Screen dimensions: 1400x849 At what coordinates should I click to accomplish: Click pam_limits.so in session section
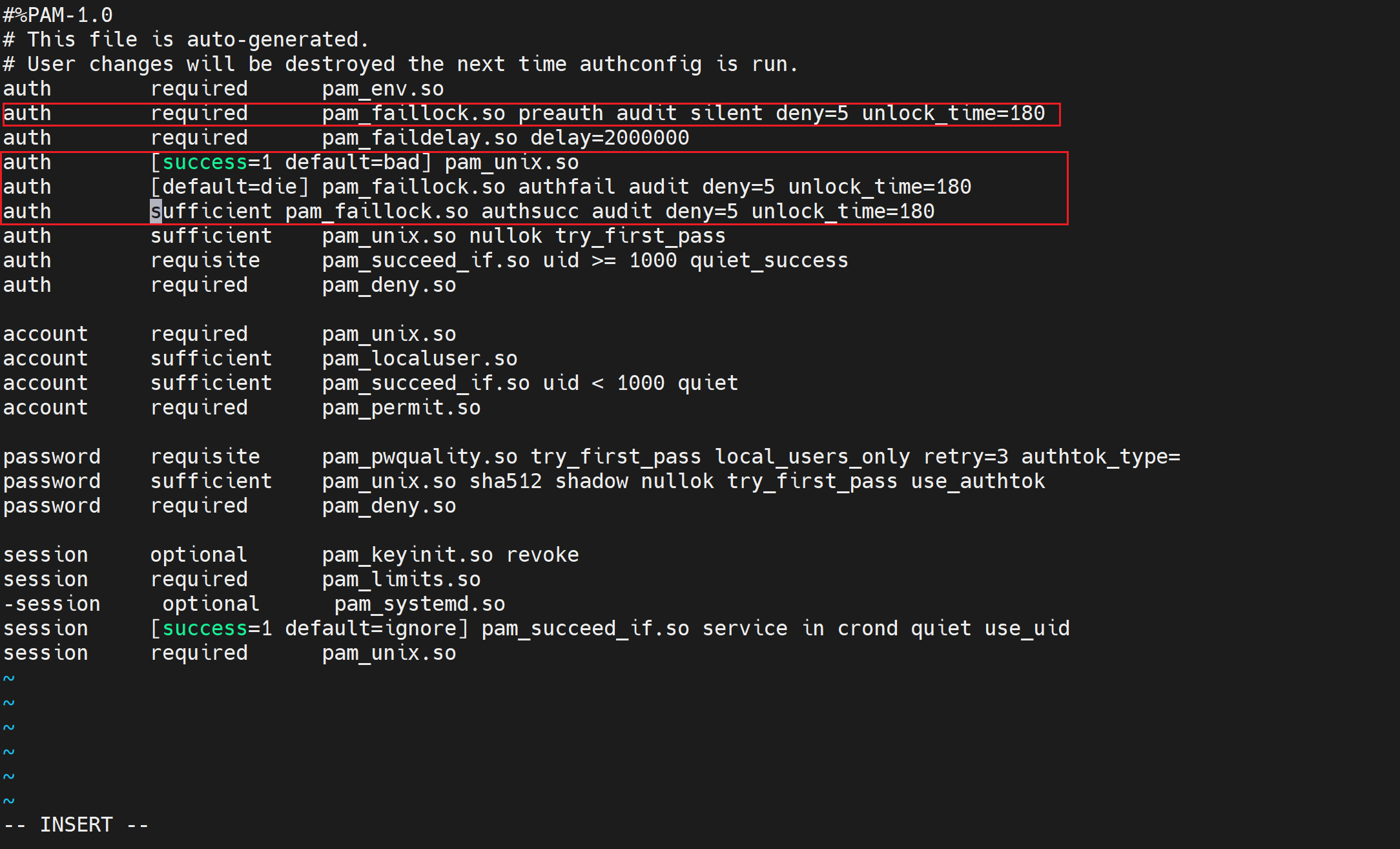[x=401, y=580]
